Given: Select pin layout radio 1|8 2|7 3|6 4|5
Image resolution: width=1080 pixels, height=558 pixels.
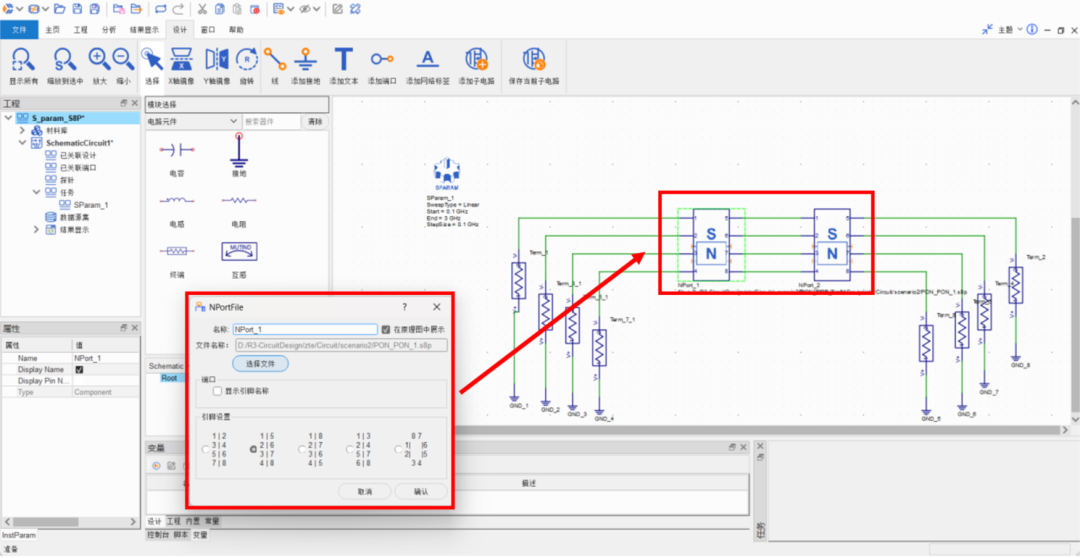Looking at the screenshot, I should [302, 449].
